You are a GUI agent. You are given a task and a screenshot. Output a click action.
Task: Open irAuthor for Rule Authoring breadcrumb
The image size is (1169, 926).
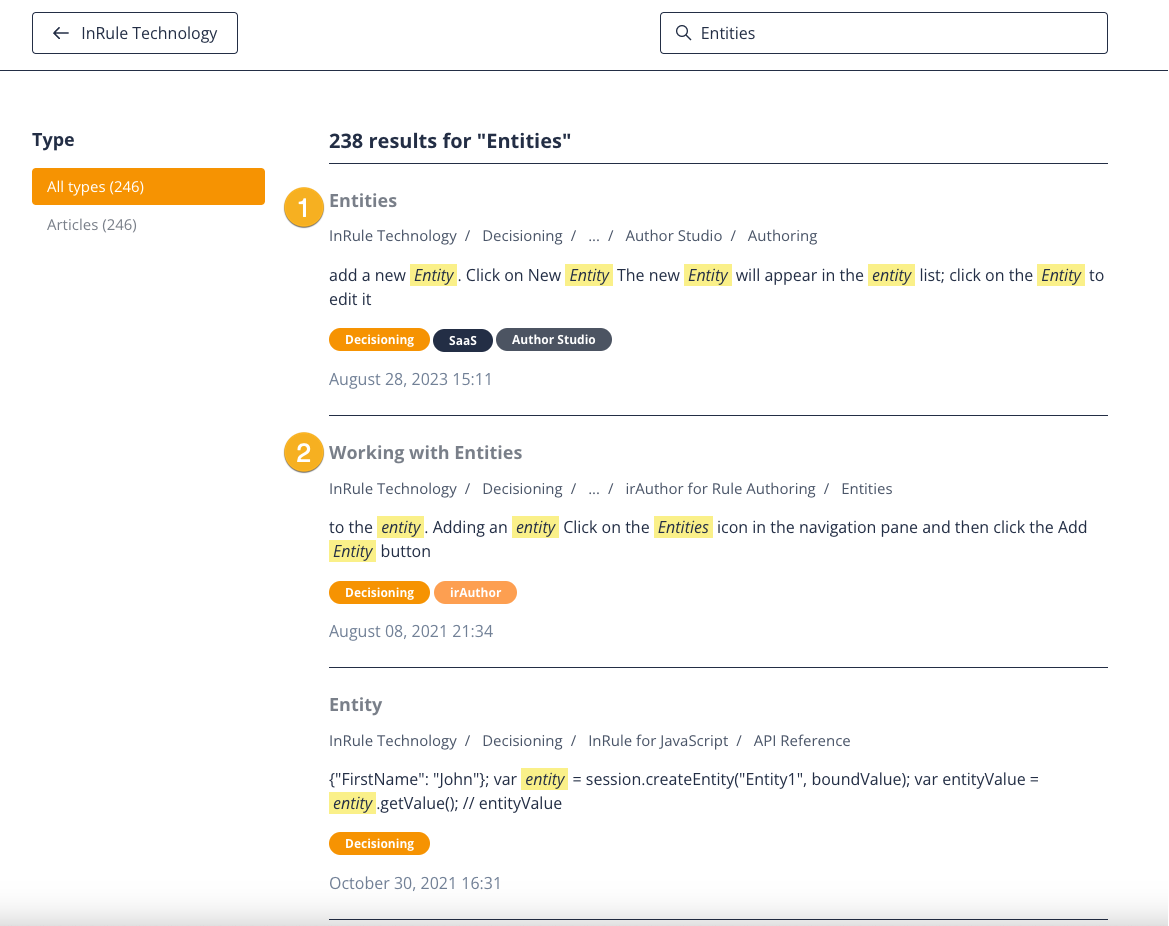click(720, 489)
